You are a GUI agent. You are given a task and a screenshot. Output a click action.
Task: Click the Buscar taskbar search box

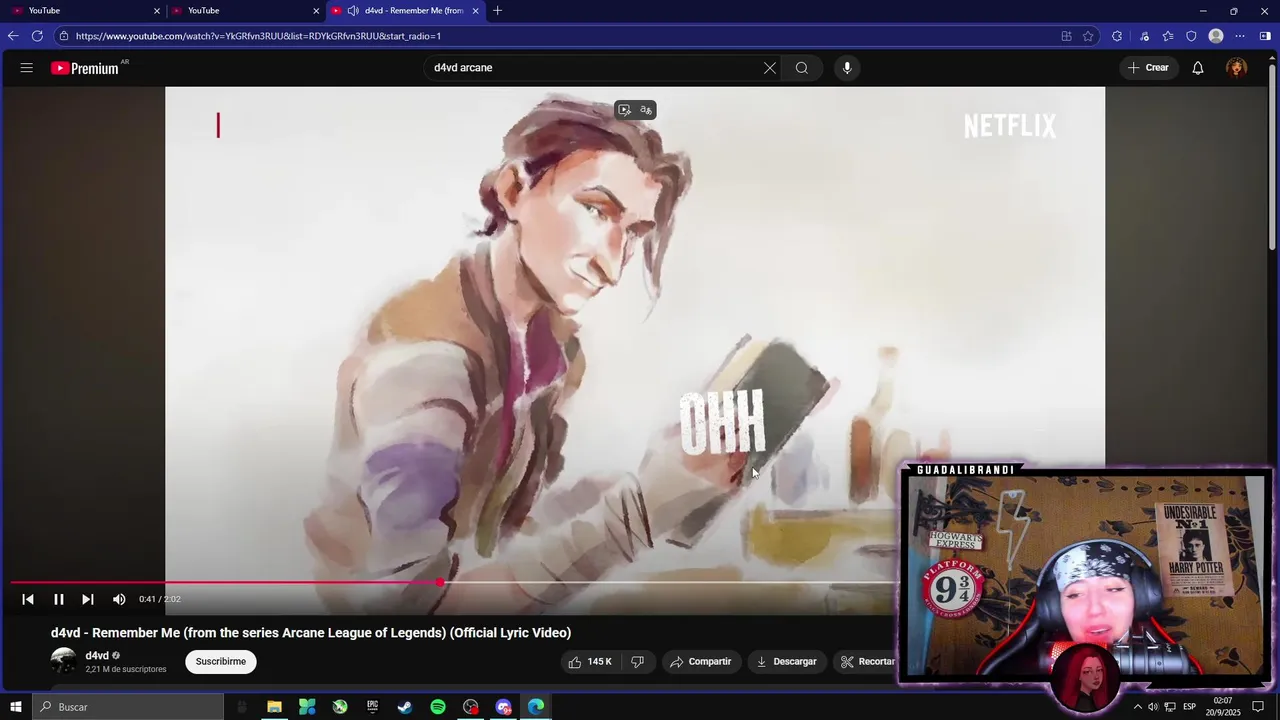(x=128, y=707)
